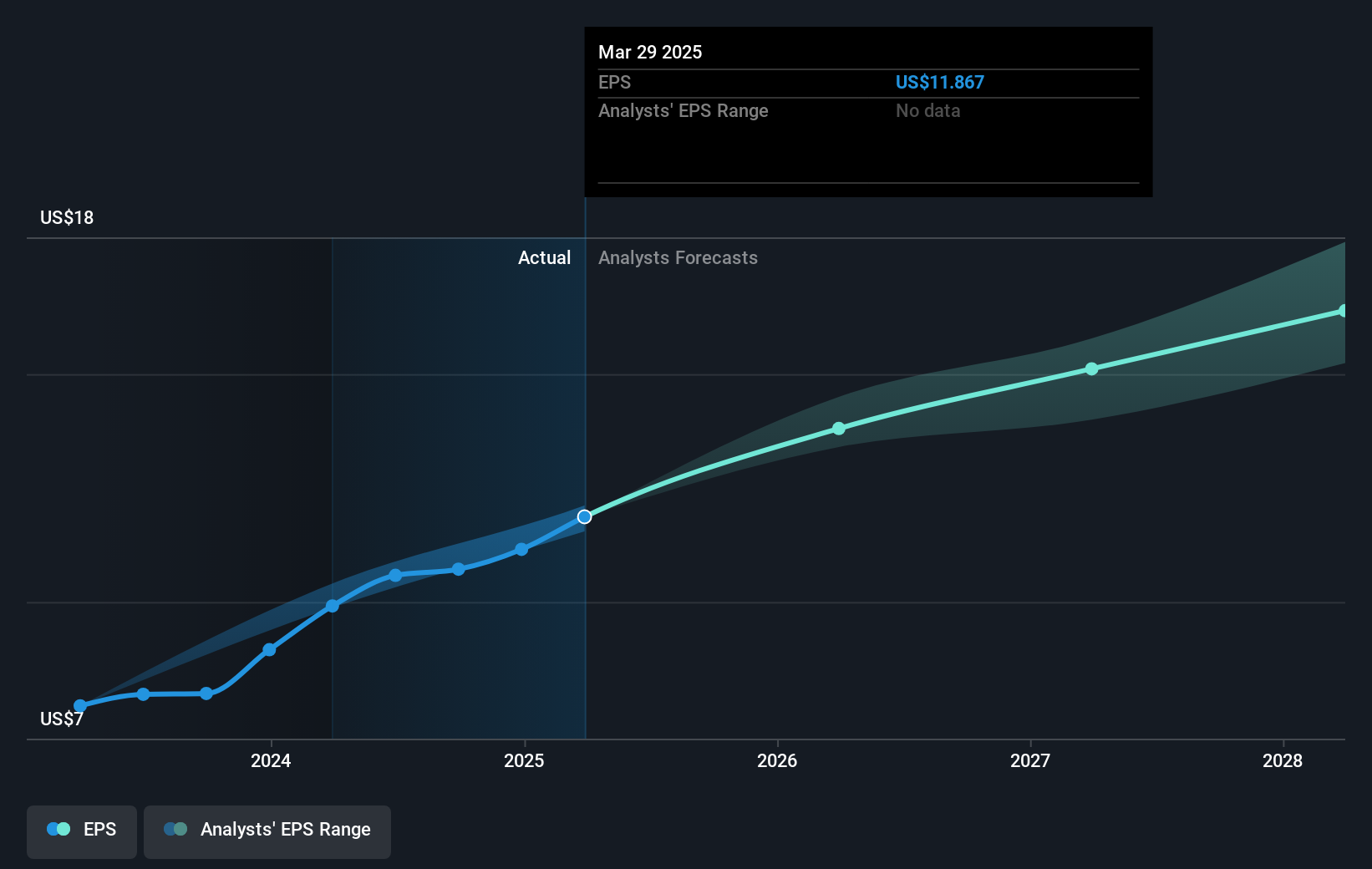Click the Actual section label

tap(544, 257)
